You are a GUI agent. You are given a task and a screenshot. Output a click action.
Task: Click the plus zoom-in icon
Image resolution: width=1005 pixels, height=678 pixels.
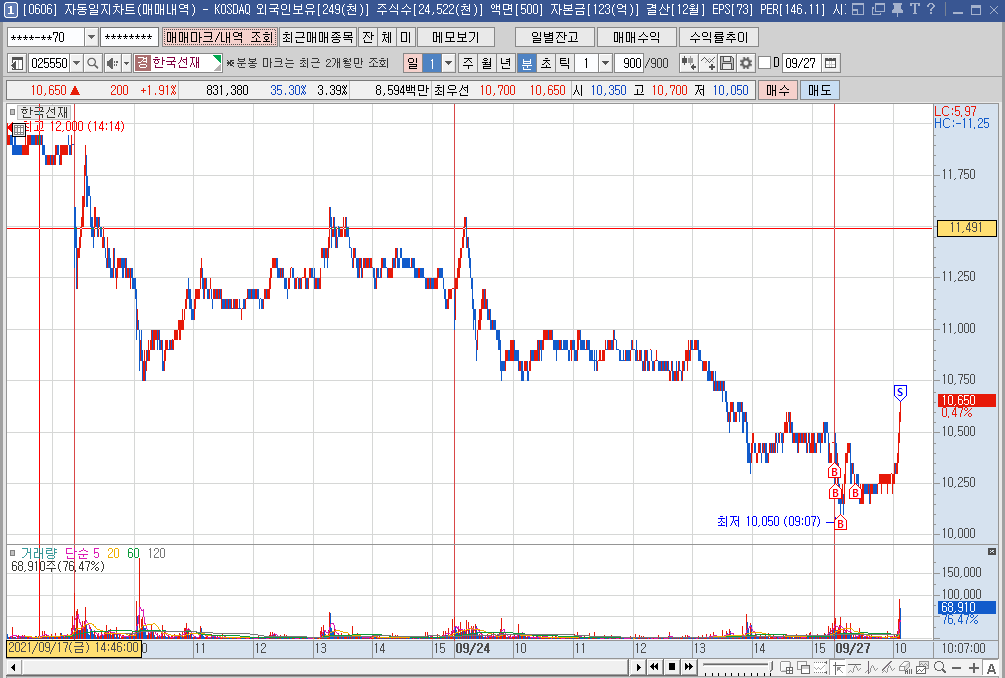click(x=974, y=667)
